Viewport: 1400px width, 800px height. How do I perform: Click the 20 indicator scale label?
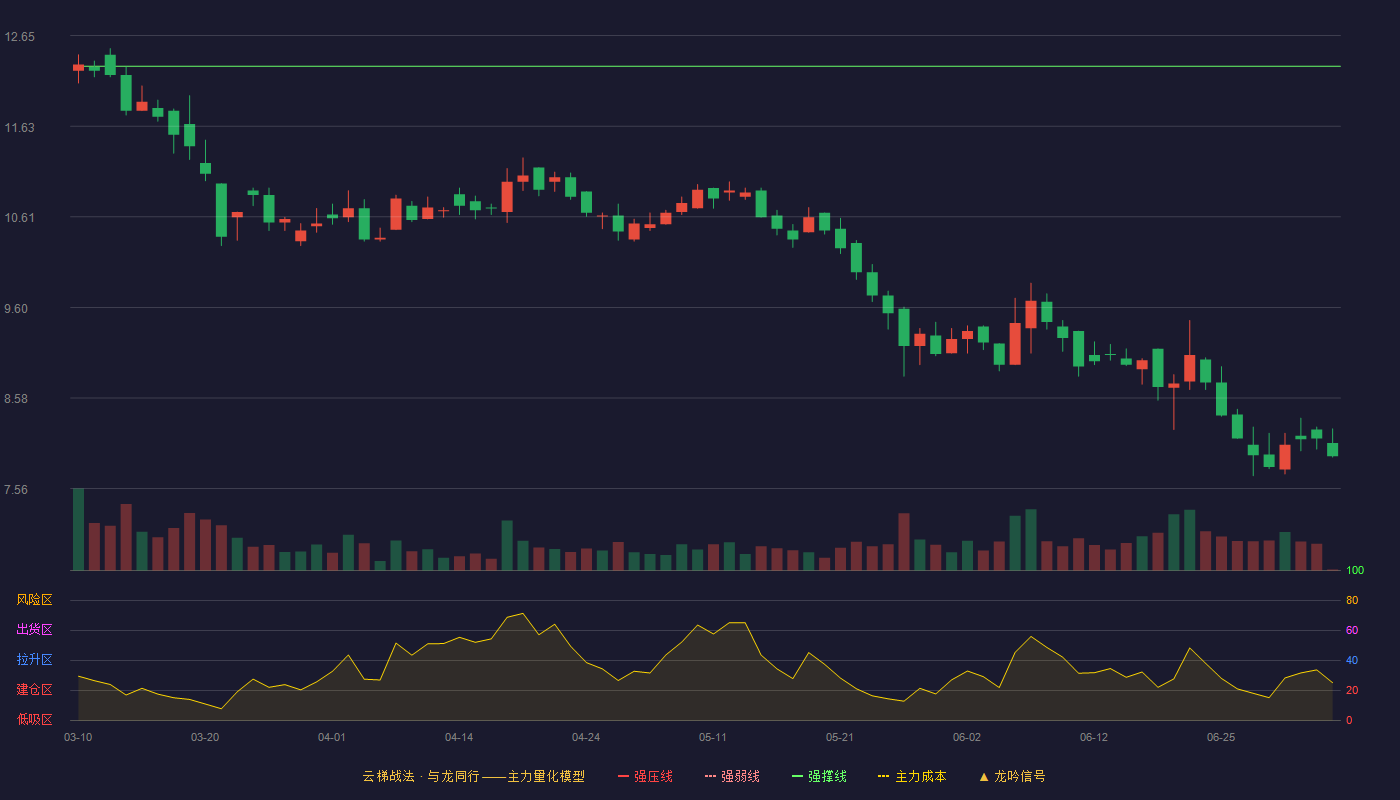1352,690
